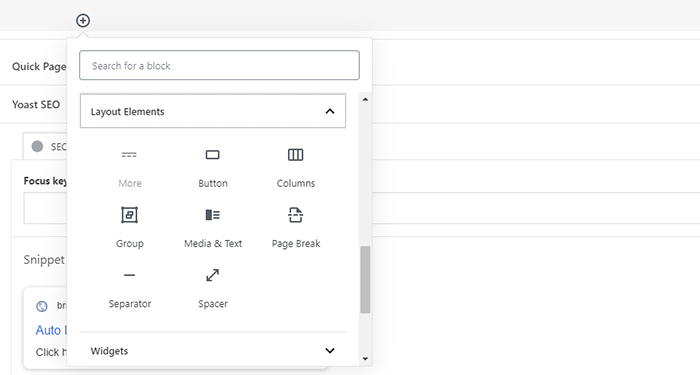Insert the More block
Viewport: 700px width, 375px height.
pos(129,168)
